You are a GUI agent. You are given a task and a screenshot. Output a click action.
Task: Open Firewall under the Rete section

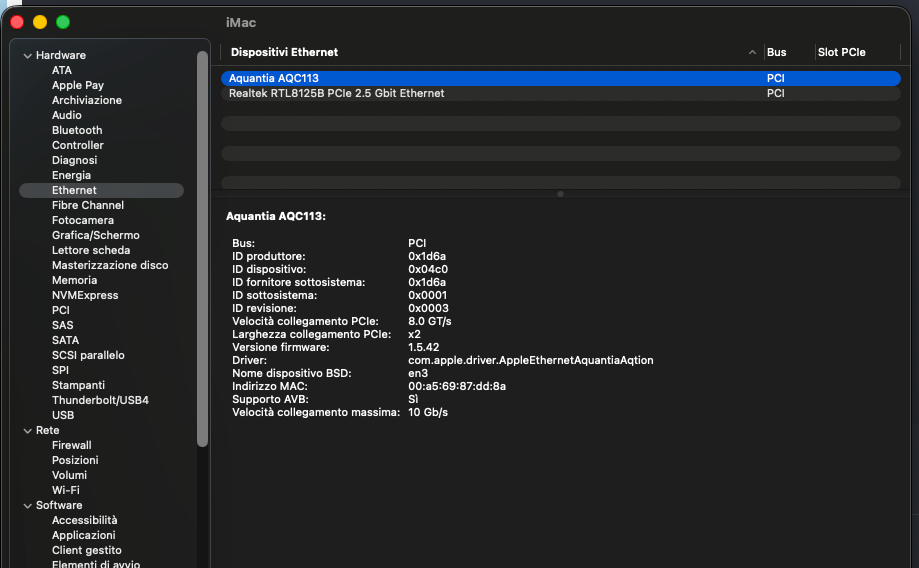(72, 445)
